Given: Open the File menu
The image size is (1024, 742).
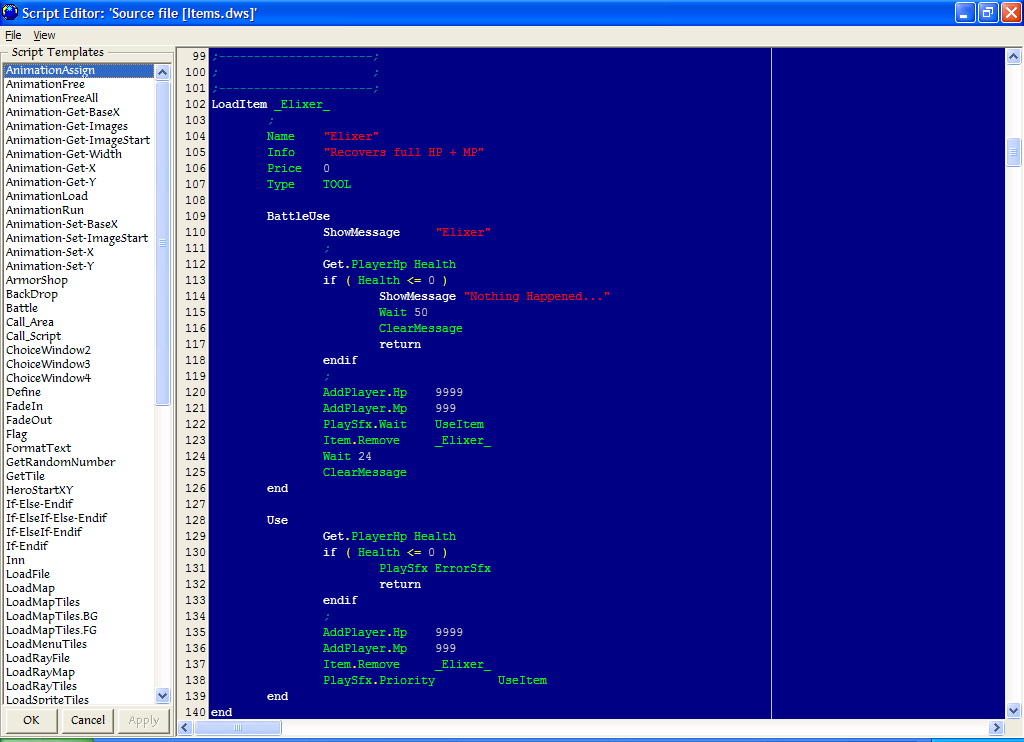Looking at the screenshot, I should pos(13,35).
